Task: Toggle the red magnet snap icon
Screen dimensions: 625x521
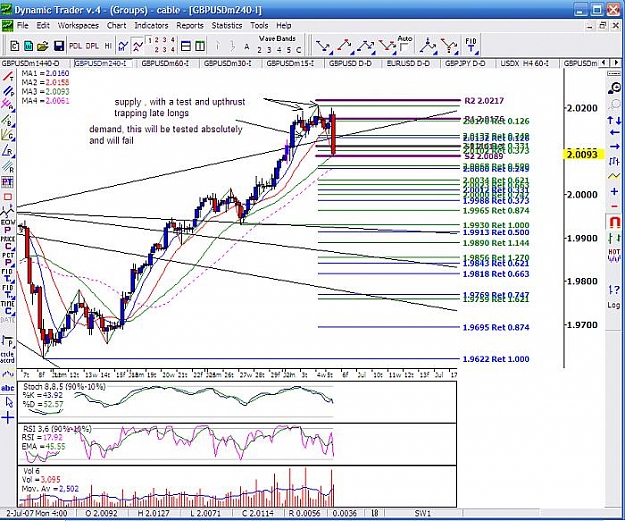Action: tap(614, 222)
